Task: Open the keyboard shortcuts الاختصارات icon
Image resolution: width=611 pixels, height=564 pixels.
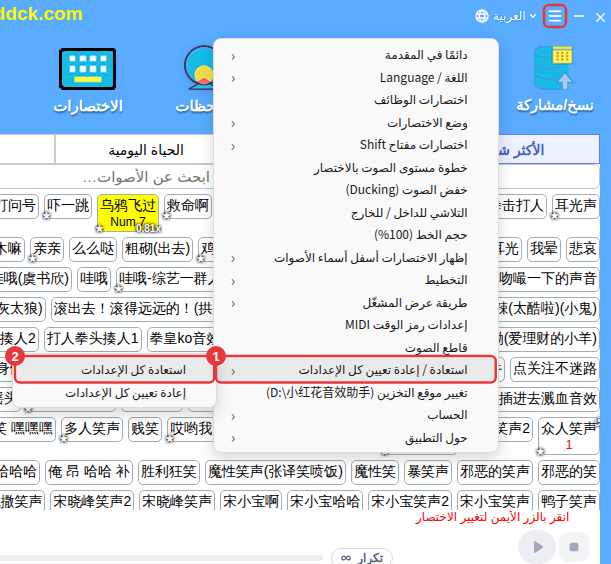Action: (88, 69)
